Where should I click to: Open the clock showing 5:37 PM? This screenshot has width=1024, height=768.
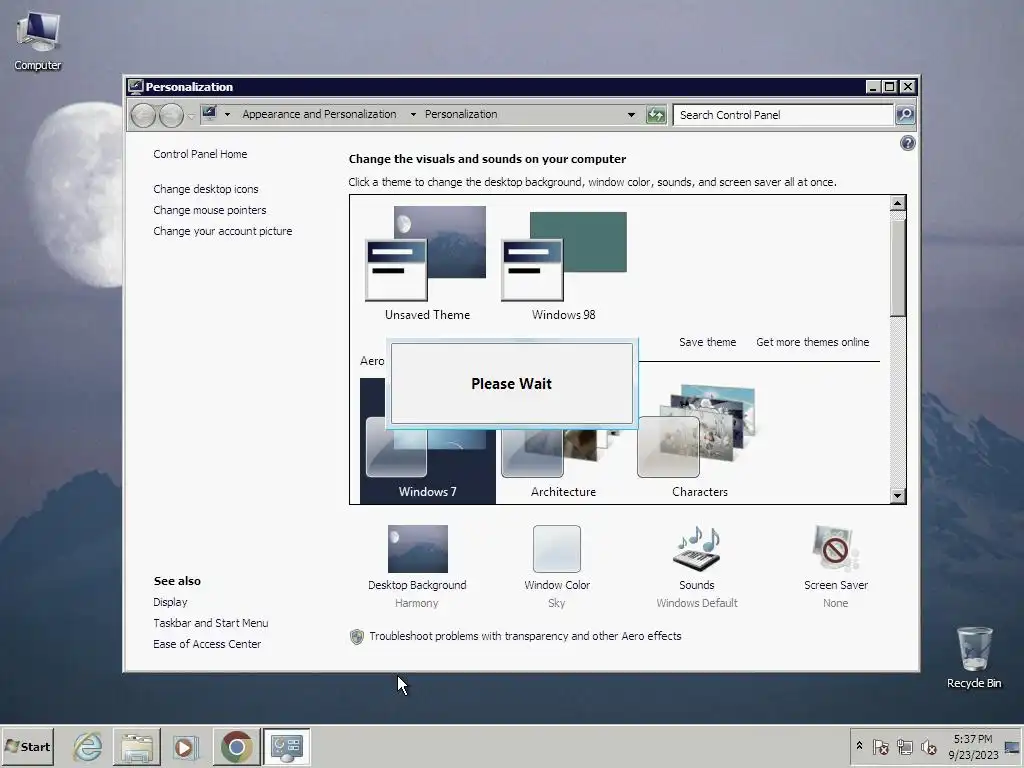[x=973, y=746]
